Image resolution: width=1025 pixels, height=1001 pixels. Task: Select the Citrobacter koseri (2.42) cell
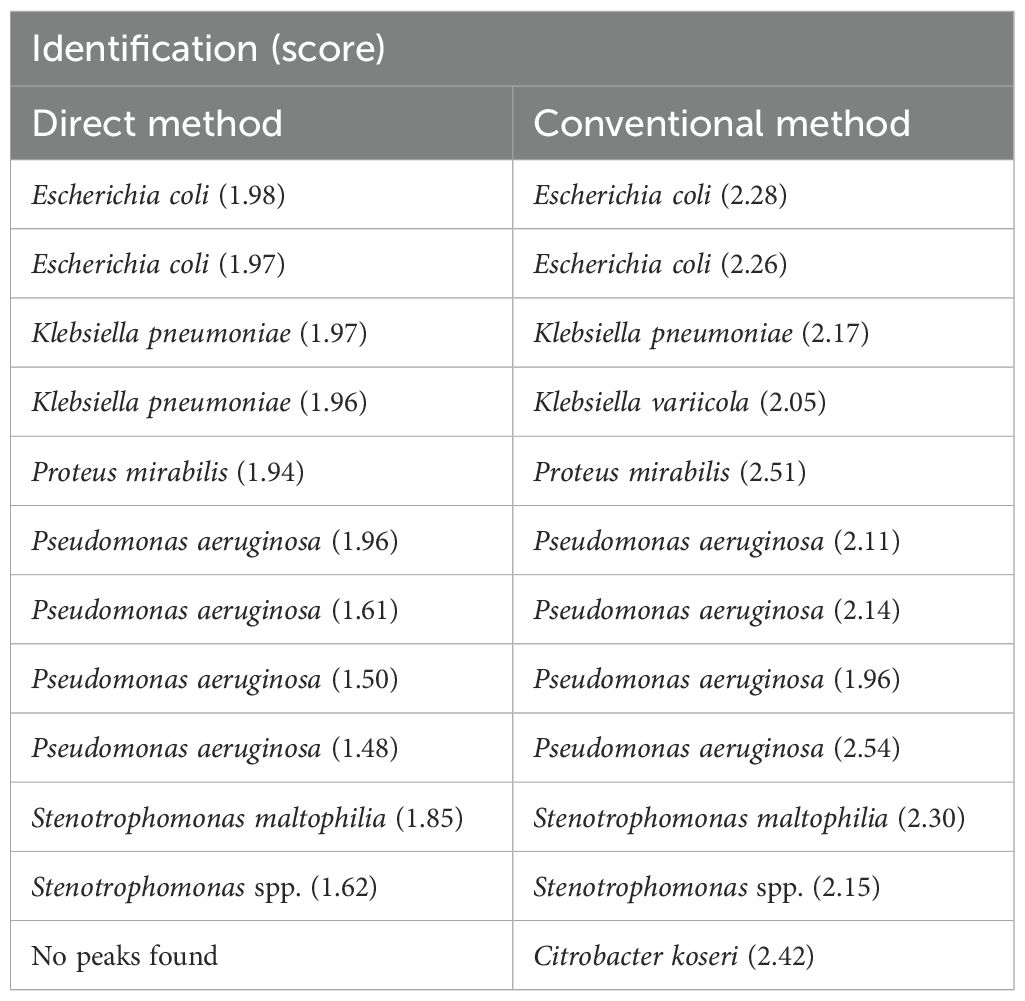point(674,956)
